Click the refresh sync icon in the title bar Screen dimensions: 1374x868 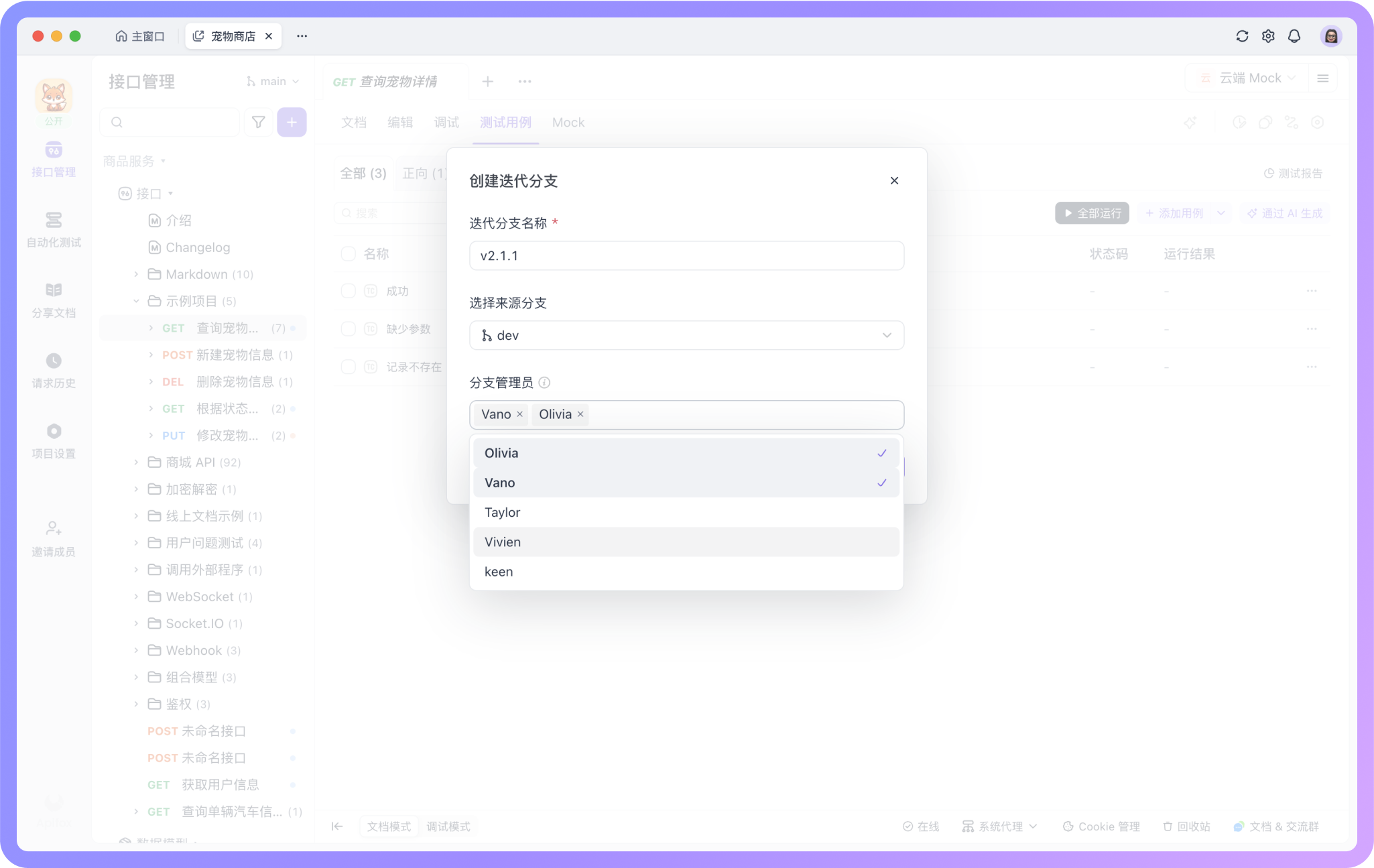click(1242, 36)
